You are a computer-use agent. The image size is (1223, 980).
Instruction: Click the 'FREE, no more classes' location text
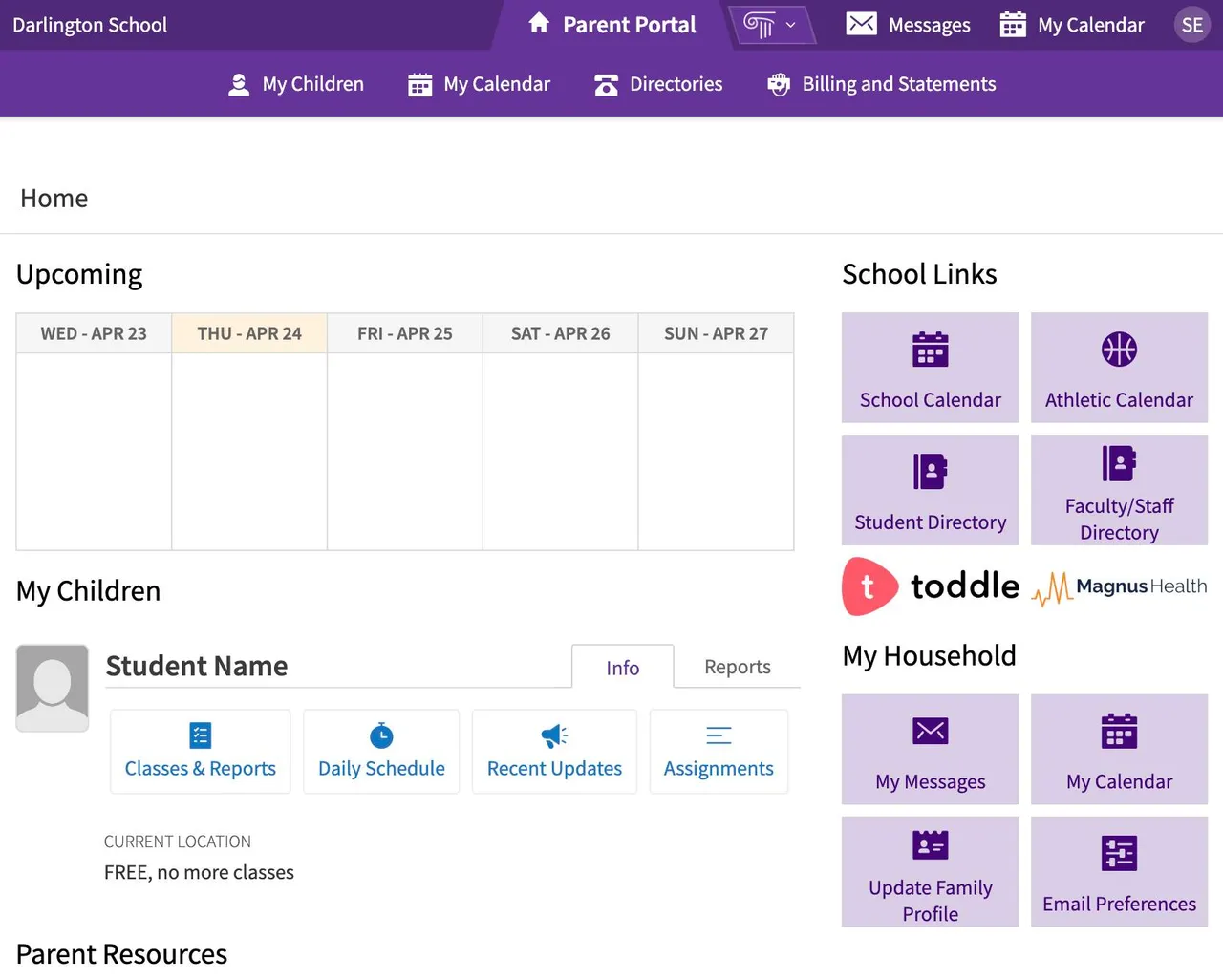199,872
